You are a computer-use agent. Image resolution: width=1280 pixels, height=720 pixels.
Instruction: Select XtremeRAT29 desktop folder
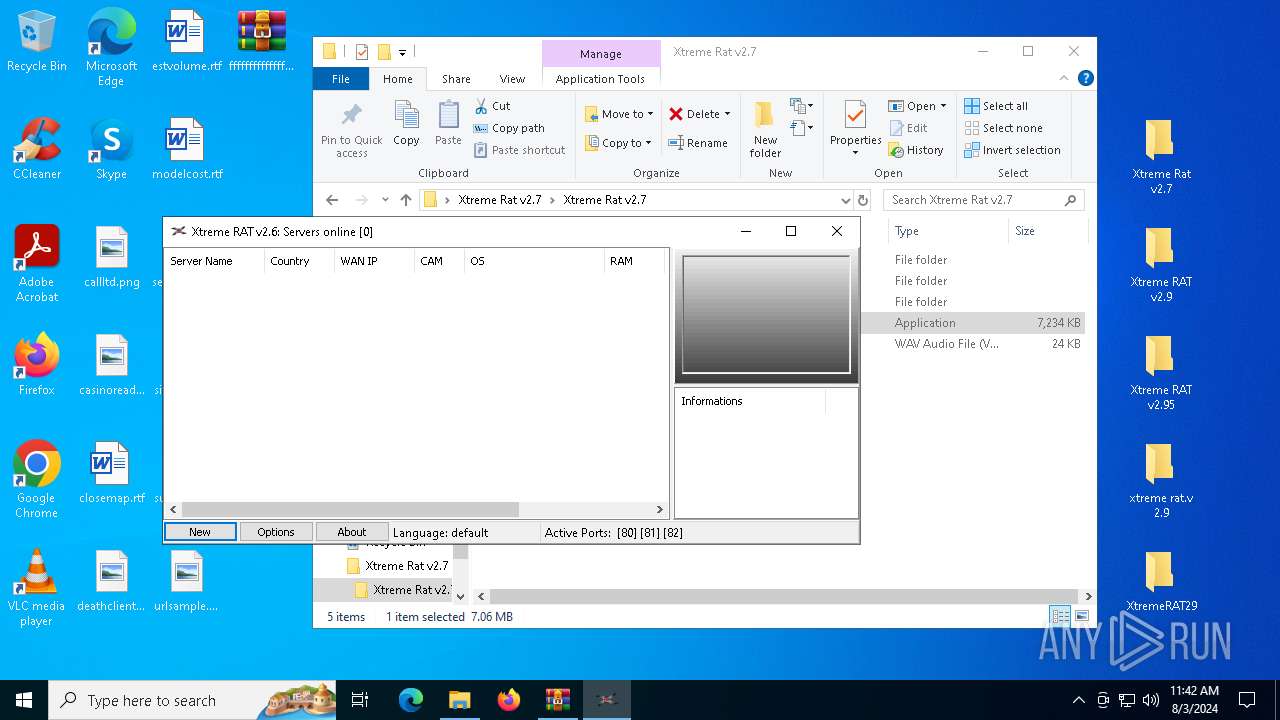1160,581
